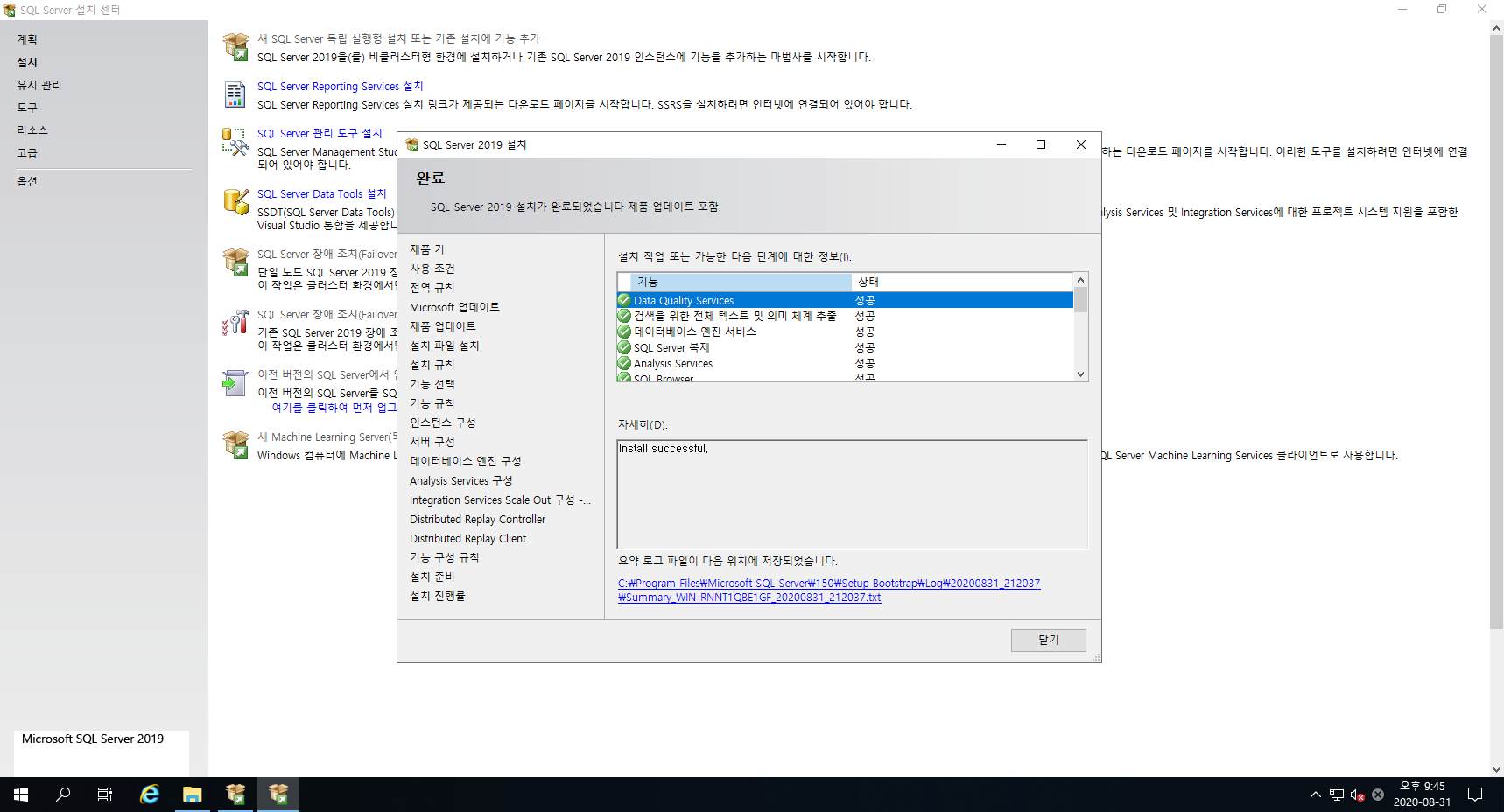
Task: Switch to the first SQL Server setup taskbar icon
Action: tap(235, 794)
